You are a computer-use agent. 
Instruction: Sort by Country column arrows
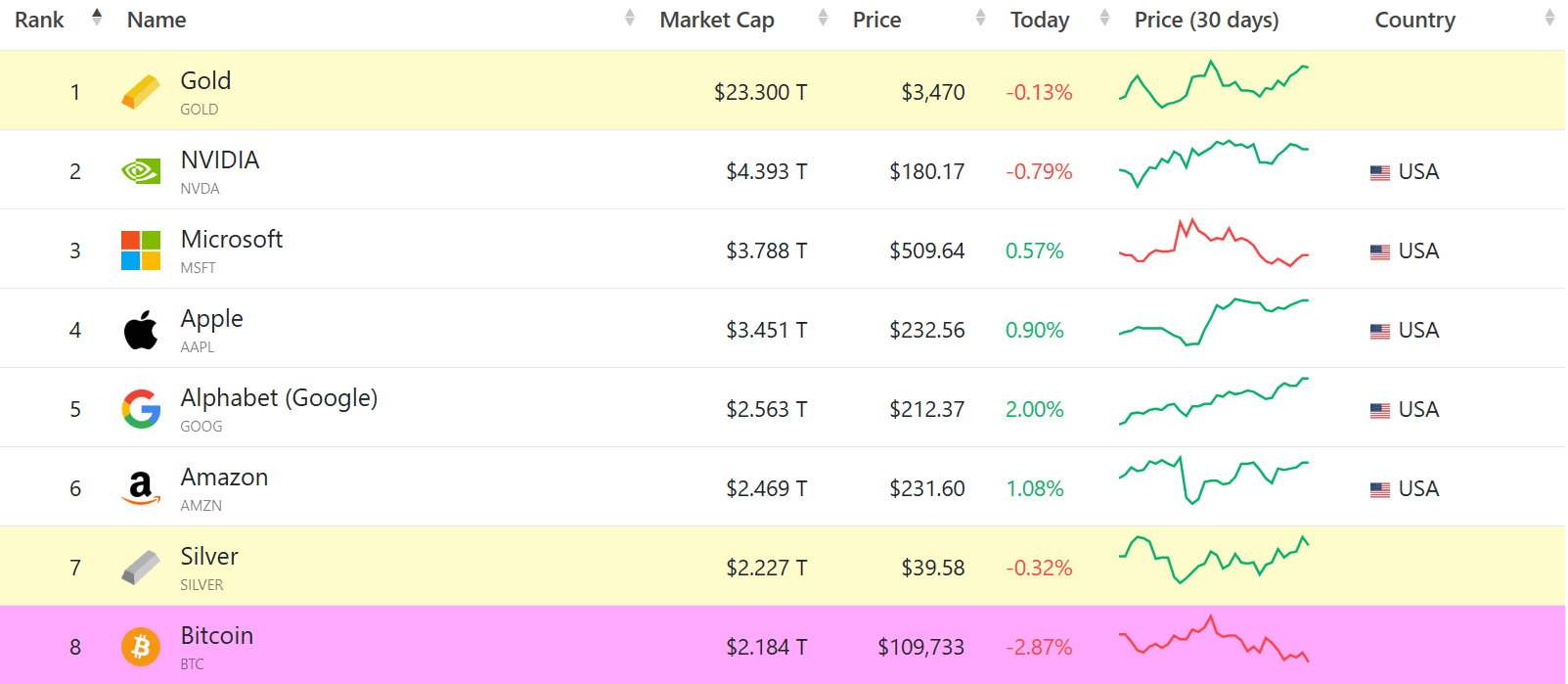pyautogui.click(x=1549, y=18)
